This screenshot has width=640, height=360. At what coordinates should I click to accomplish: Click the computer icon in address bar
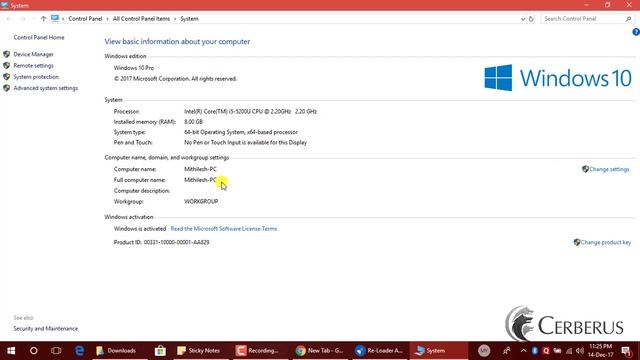point(55,18)
